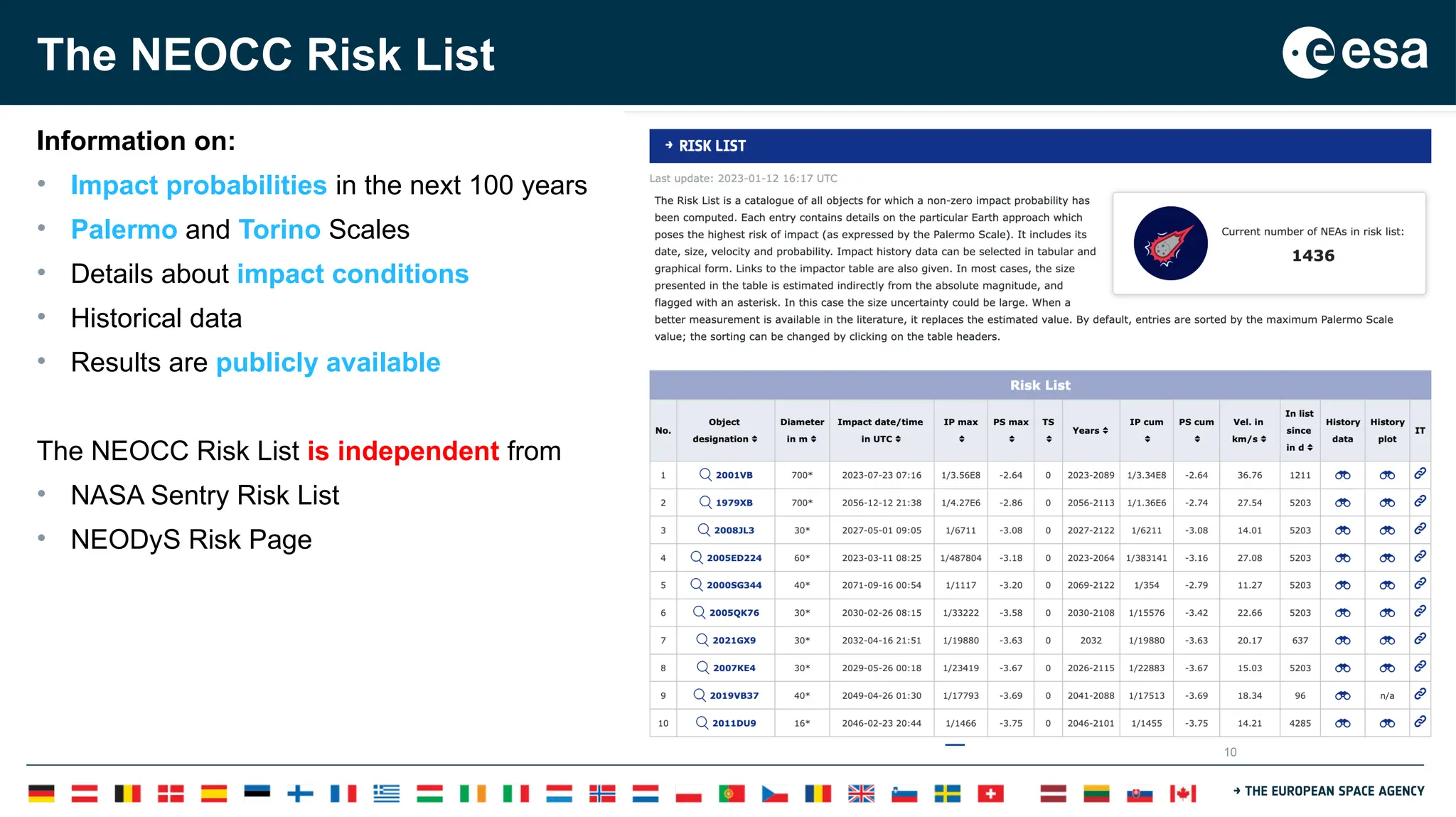Click the magnifier icon next to 2008JL3

pos(704,530)
